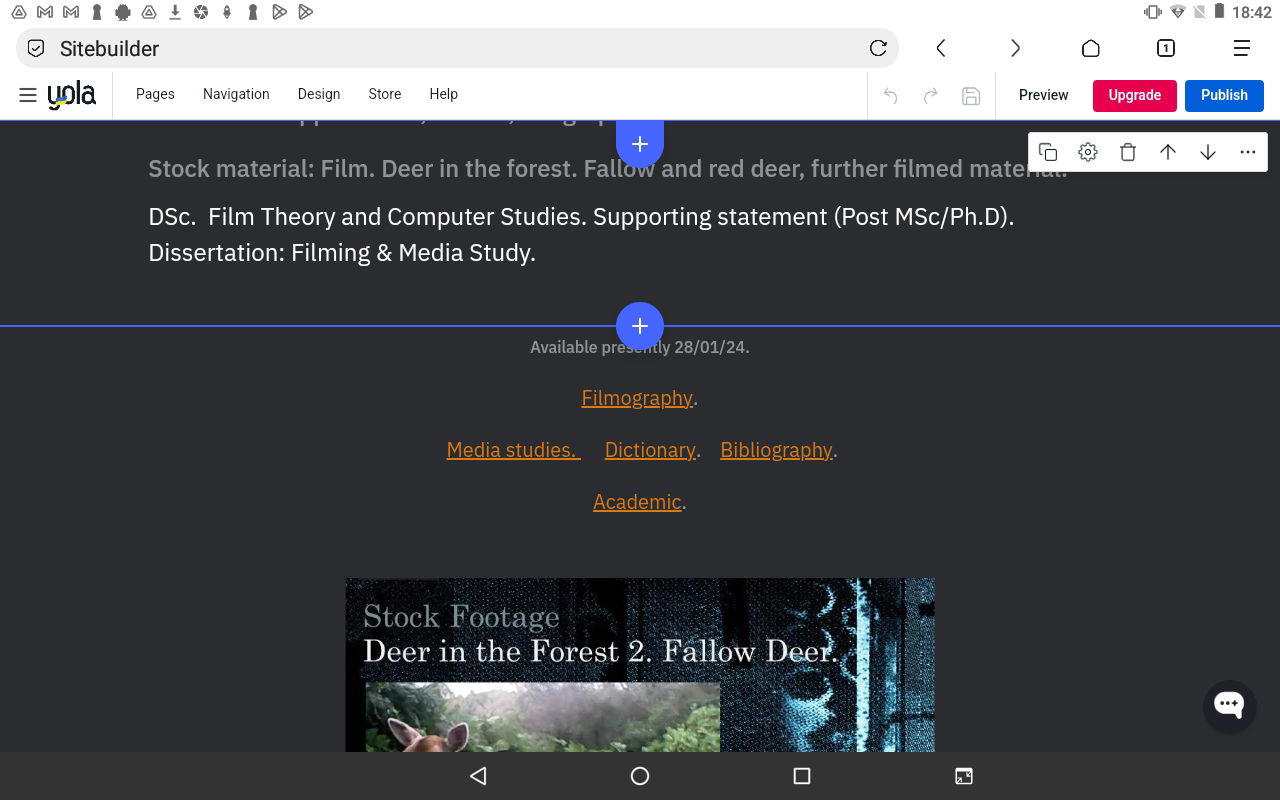The width and height of the screenshot is (1280, 800).
Task: Reload the Sitebuilder page
Action: point(878,48)
